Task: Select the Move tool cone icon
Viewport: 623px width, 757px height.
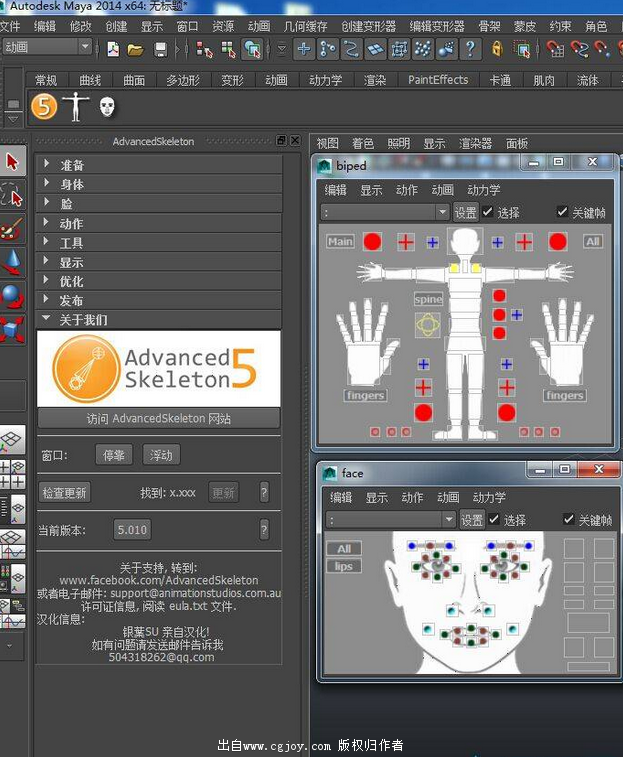Action: coord(13,262)
